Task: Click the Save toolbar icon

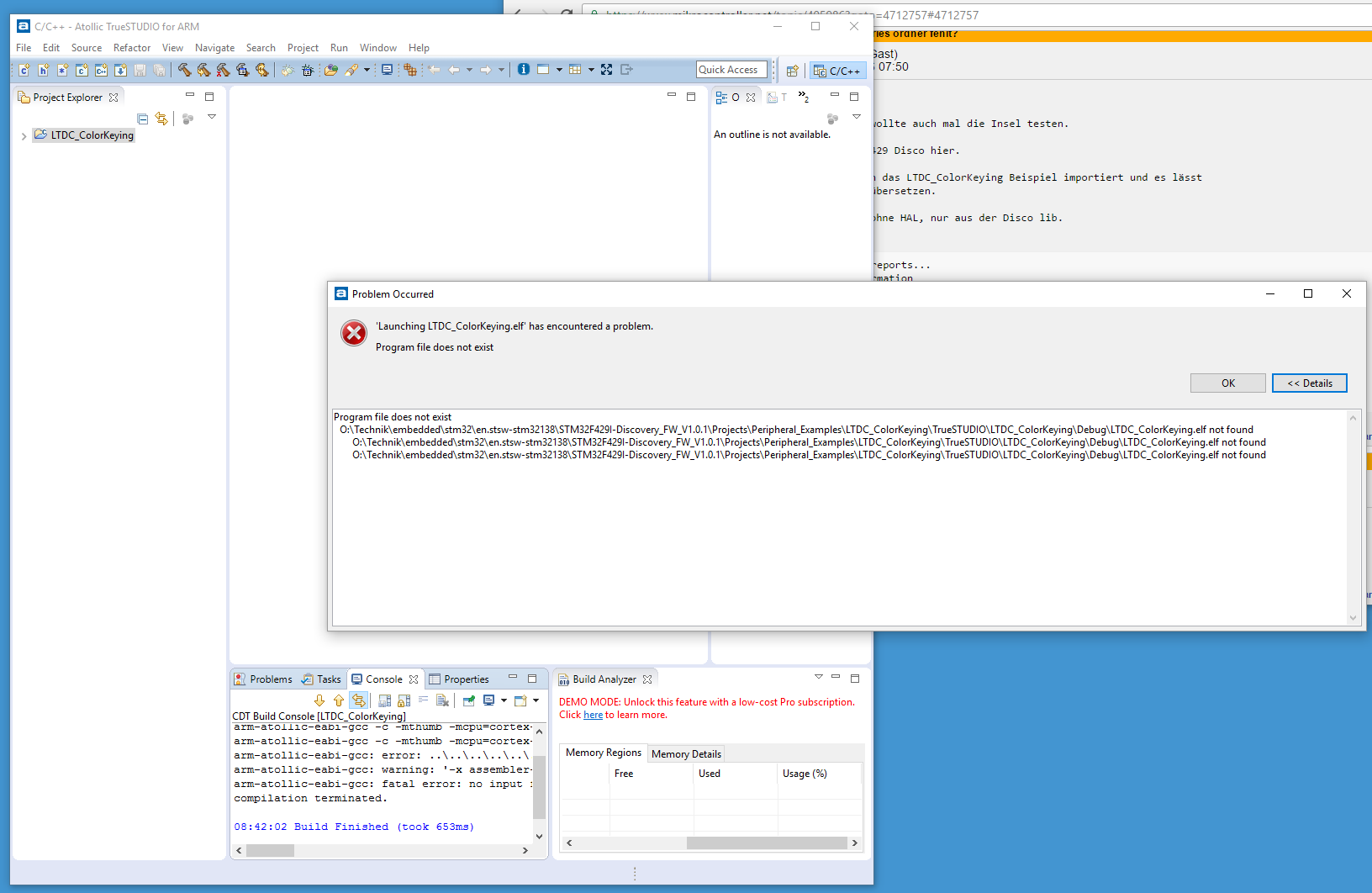Action: (140, 70)
